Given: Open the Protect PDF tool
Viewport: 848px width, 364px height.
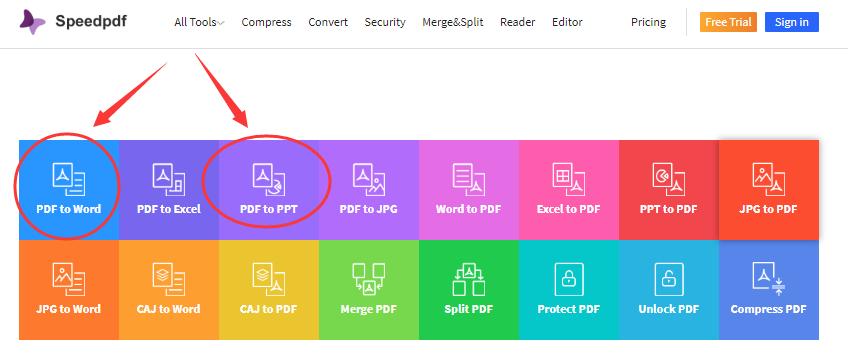Looking at the screenshot, I should pyautogui.click(x=569, y=290).
